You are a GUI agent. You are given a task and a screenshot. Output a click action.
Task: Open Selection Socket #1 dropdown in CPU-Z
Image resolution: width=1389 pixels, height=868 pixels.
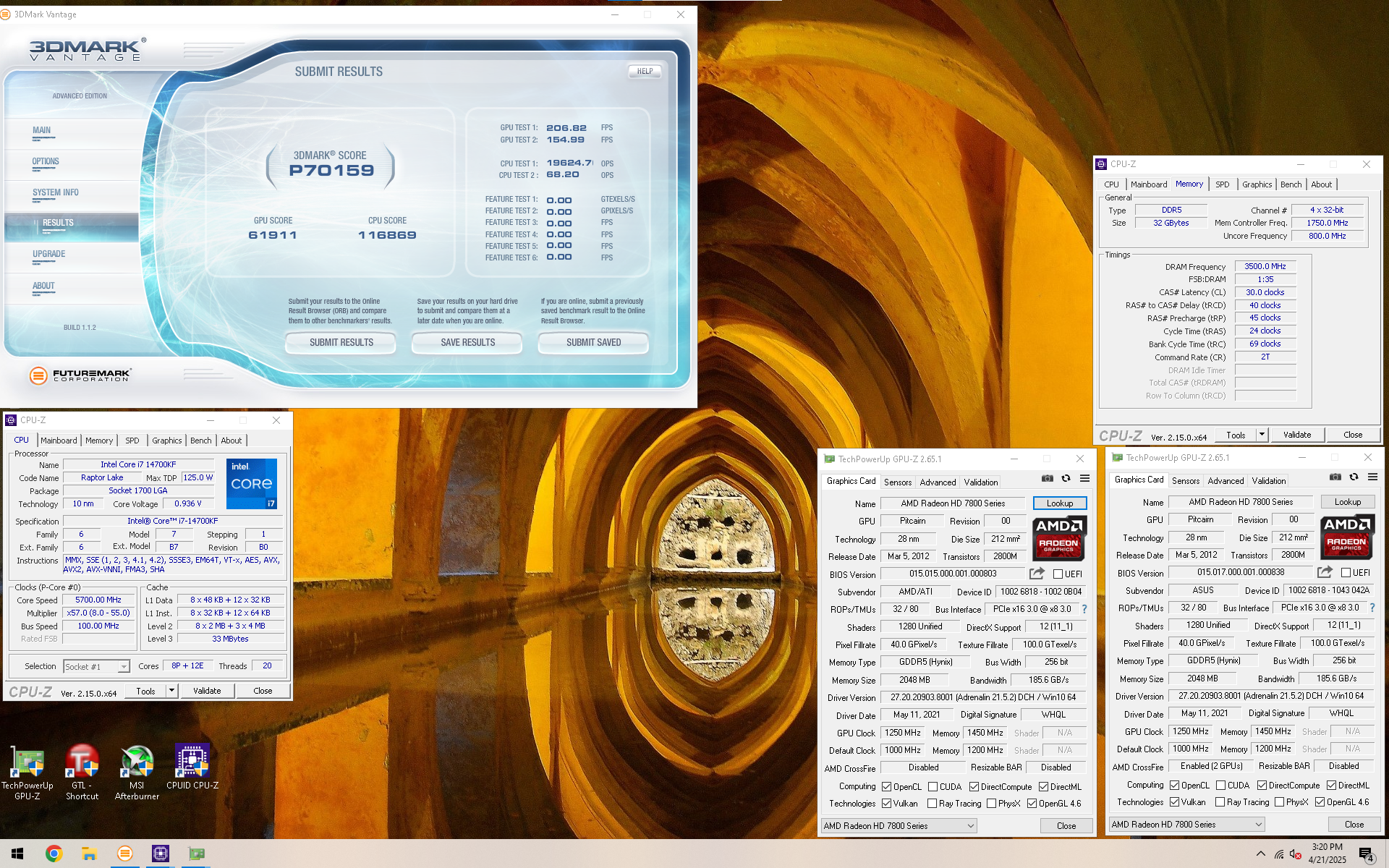click(96, 667)
